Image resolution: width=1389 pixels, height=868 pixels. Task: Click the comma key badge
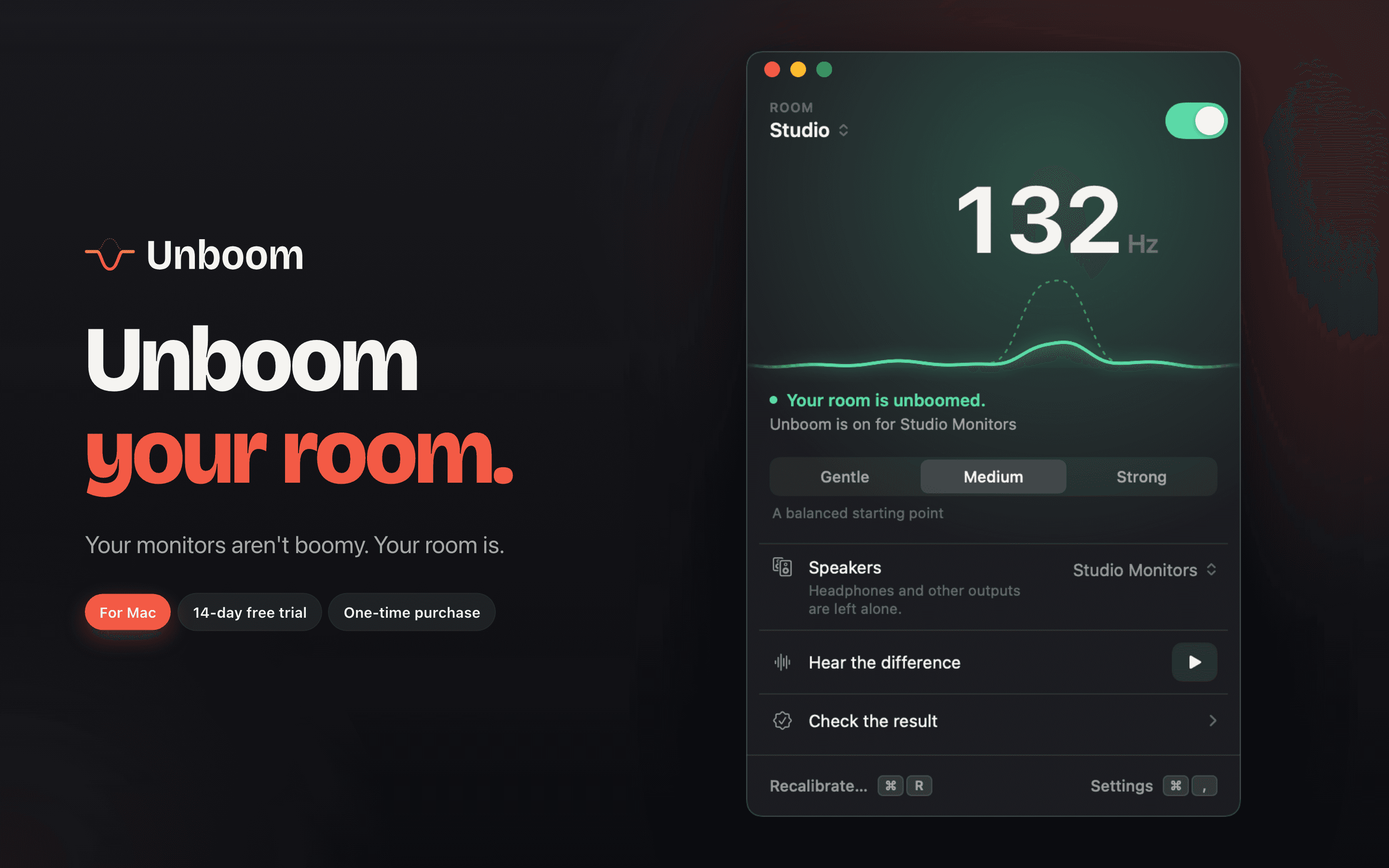[1204, 786]
